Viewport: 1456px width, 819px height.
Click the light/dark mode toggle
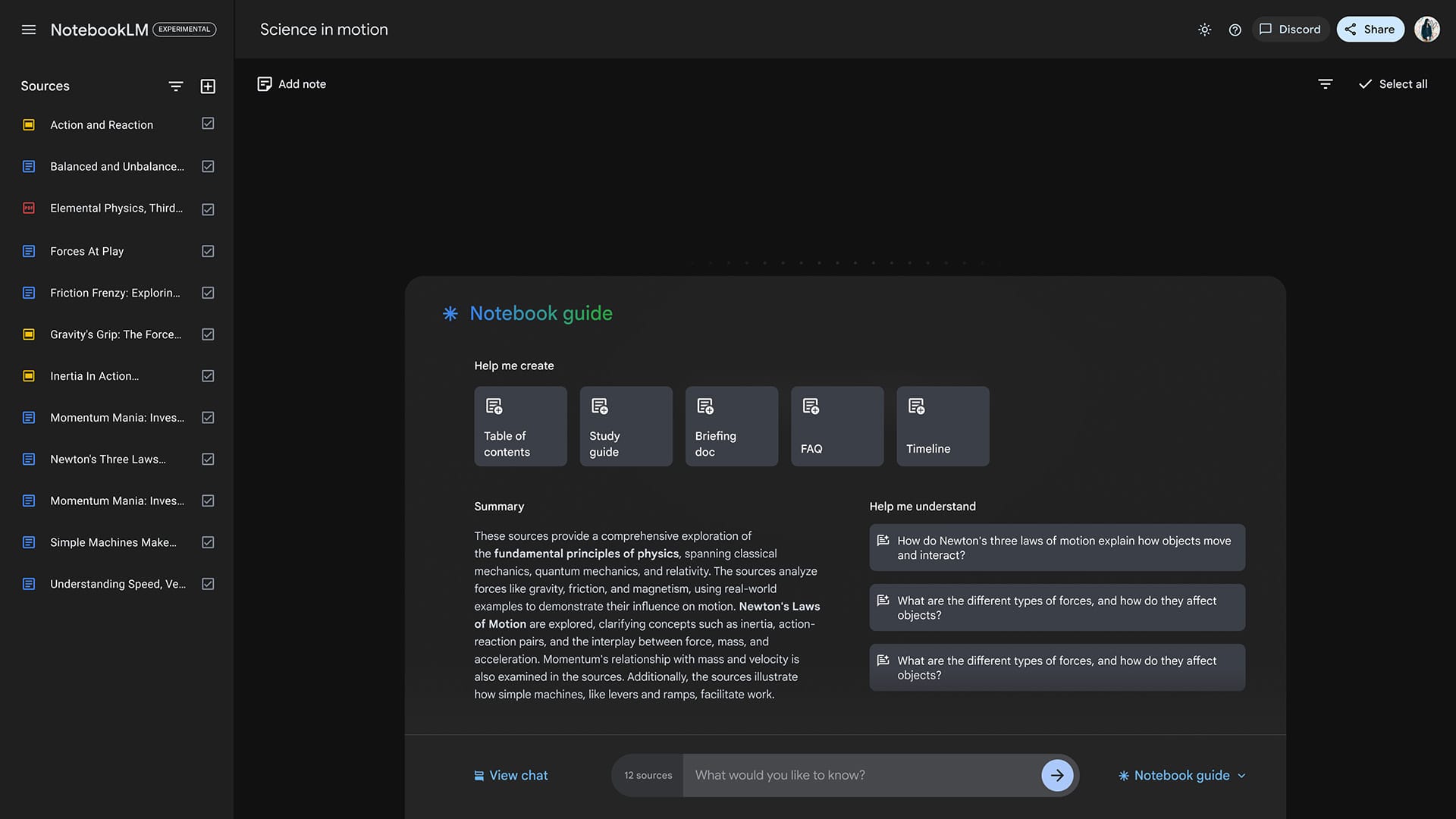coord(1205,29)
